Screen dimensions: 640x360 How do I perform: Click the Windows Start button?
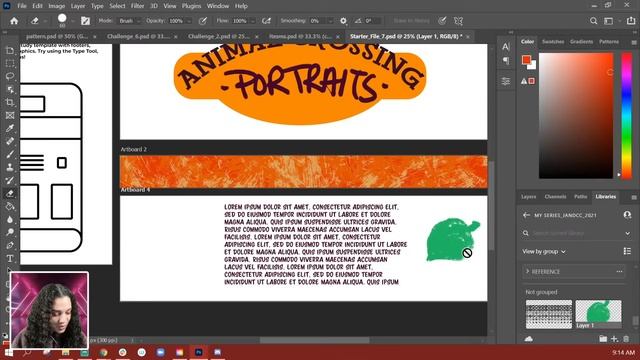point(9,353)
